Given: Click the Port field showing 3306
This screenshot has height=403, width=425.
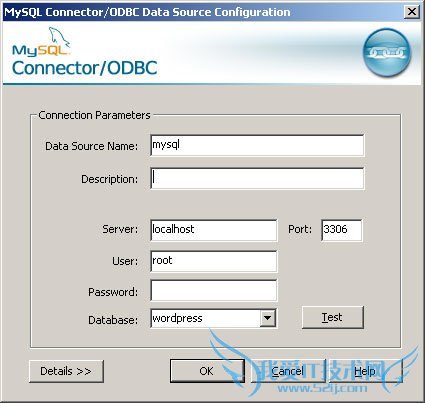Looking at the screenshot, I should pos(342,230).
